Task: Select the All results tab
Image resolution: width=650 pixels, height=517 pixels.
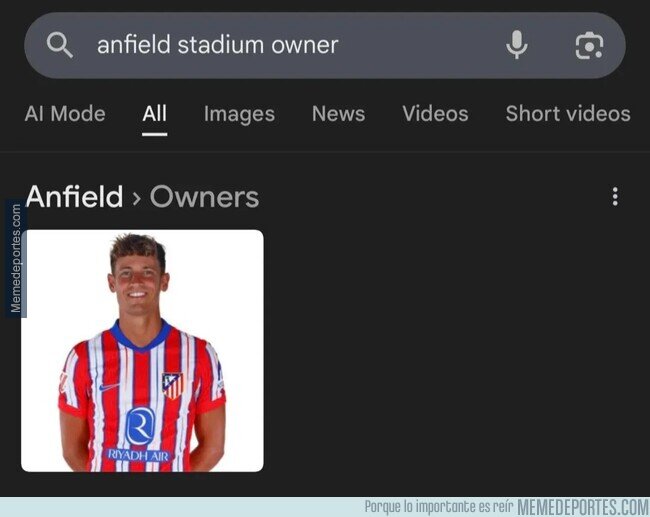Action: click(x=155, y=114)
